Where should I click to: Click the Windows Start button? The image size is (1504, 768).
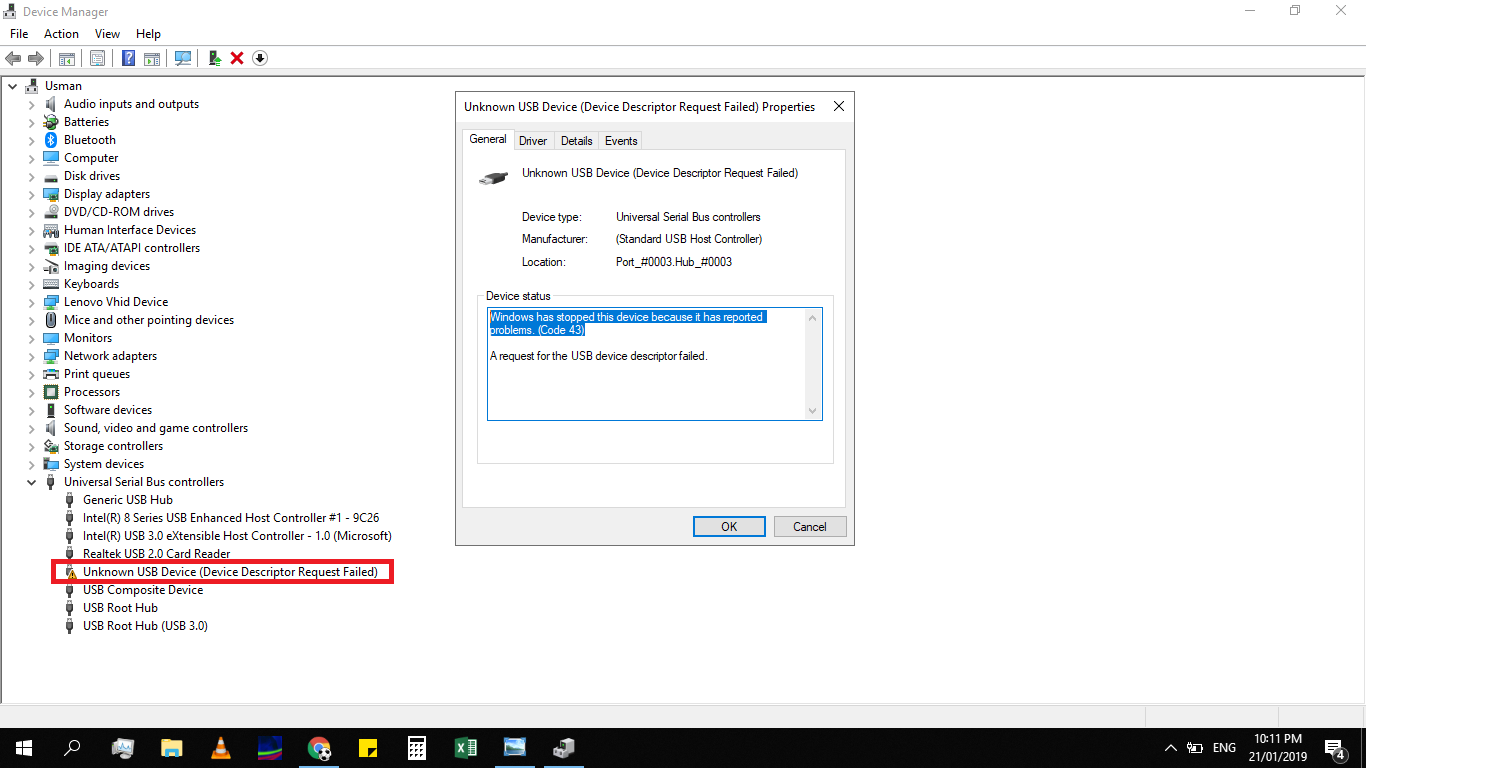click(24, 747)
